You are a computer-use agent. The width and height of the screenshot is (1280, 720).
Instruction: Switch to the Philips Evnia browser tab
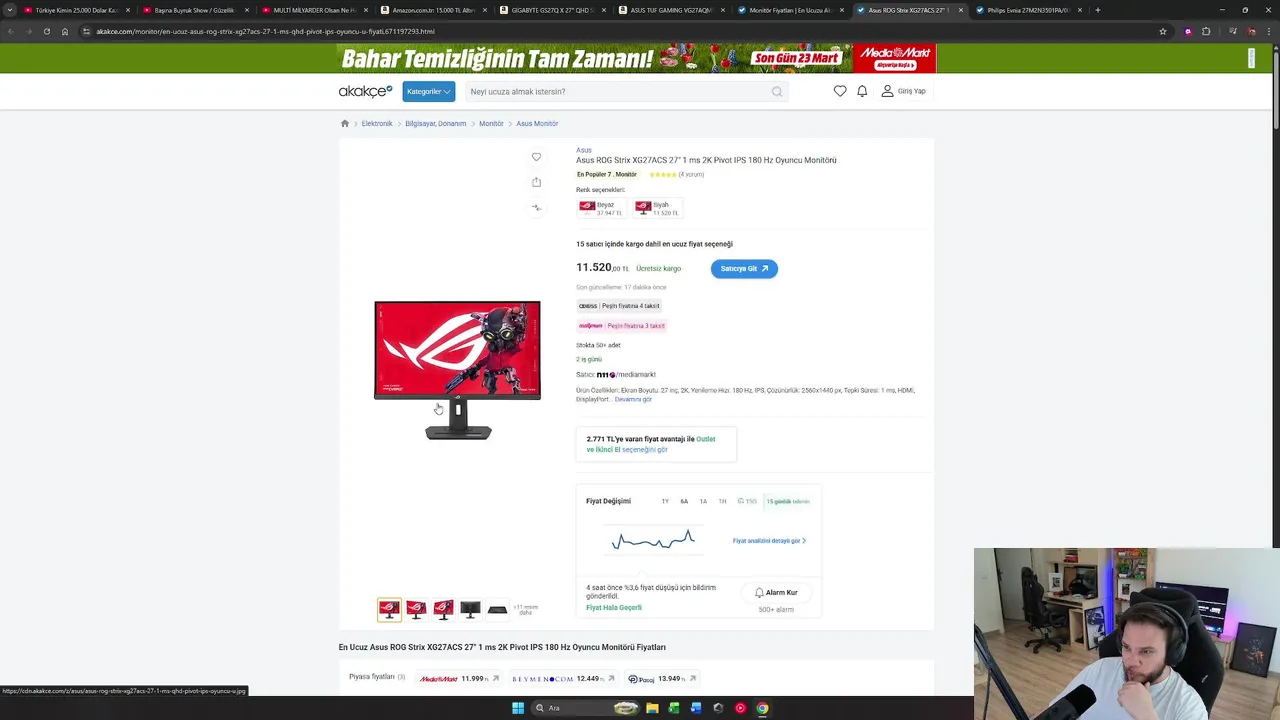click(x=1029, y=10)
